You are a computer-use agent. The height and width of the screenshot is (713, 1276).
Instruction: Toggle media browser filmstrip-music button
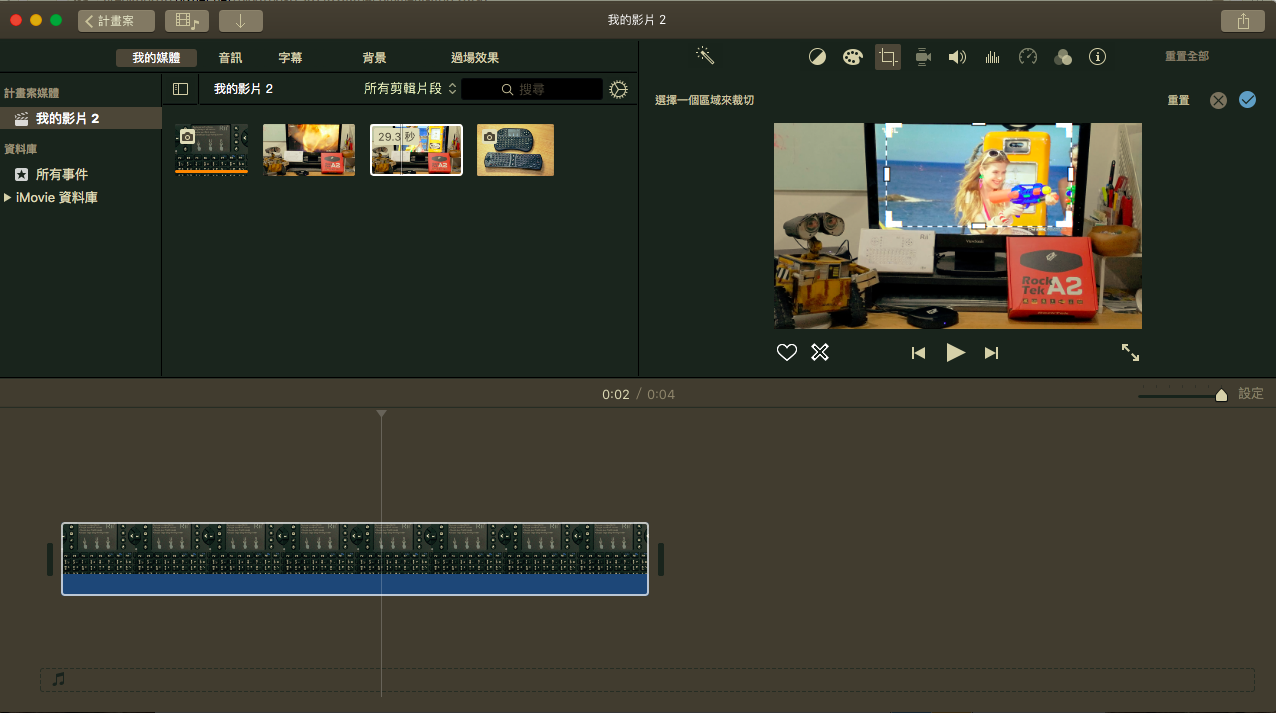pos(187,20)
